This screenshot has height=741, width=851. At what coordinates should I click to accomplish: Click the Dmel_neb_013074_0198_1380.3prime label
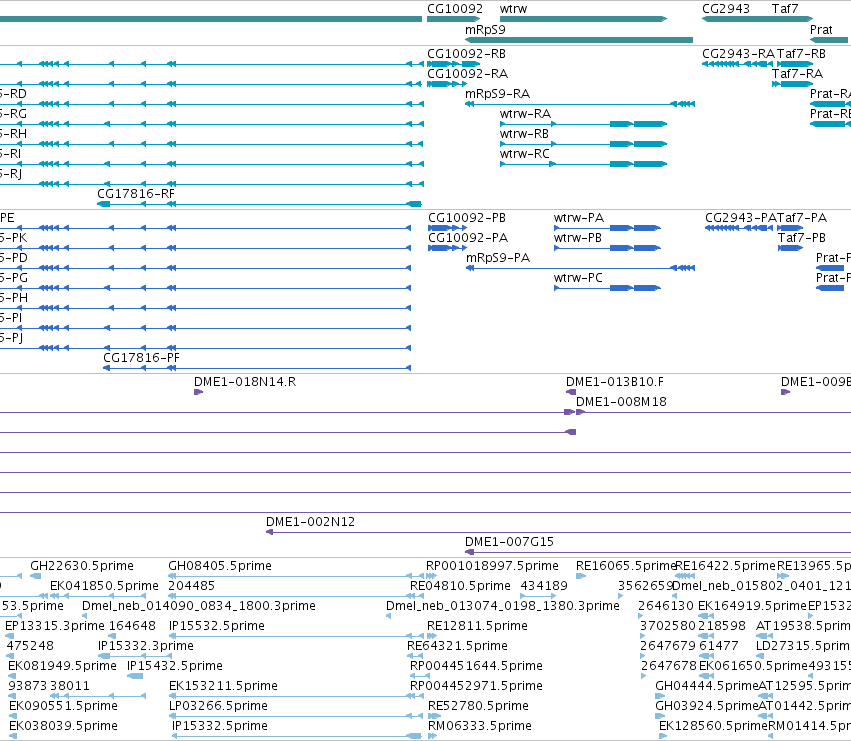tap(503, 606)
